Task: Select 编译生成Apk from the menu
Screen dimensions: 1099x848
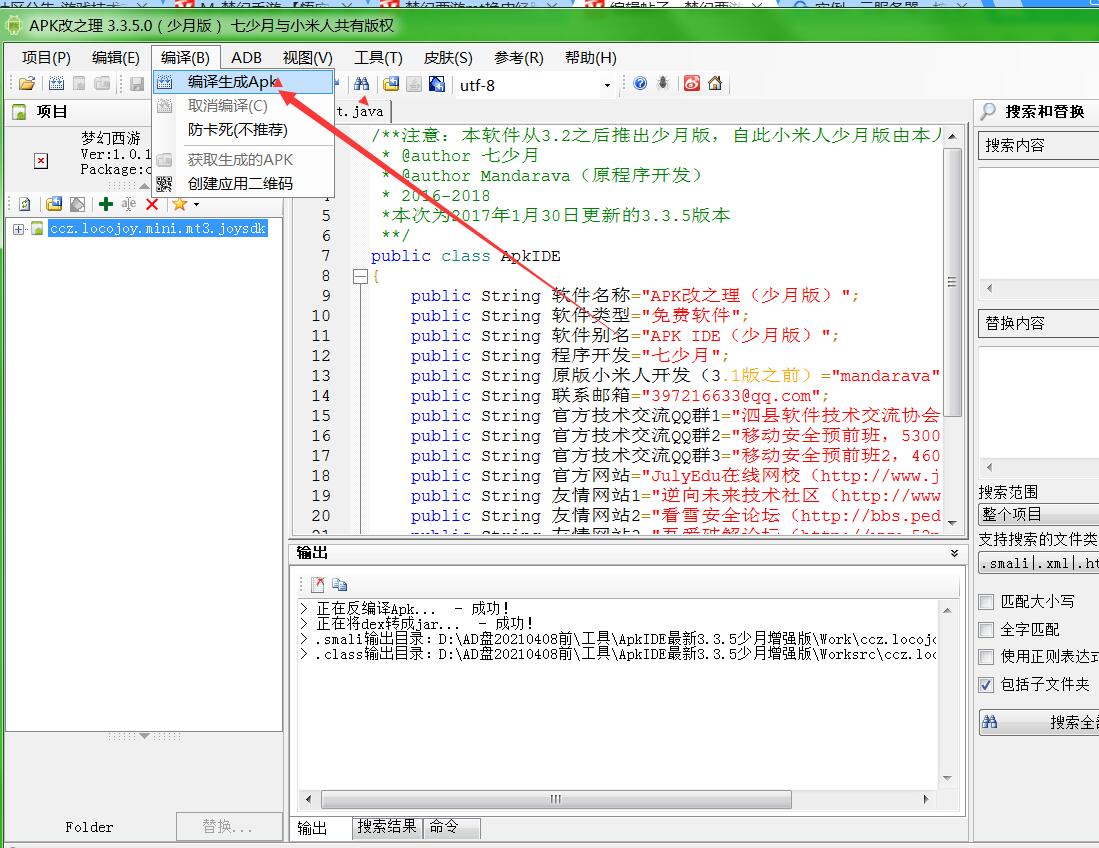Action: [232, 82]
